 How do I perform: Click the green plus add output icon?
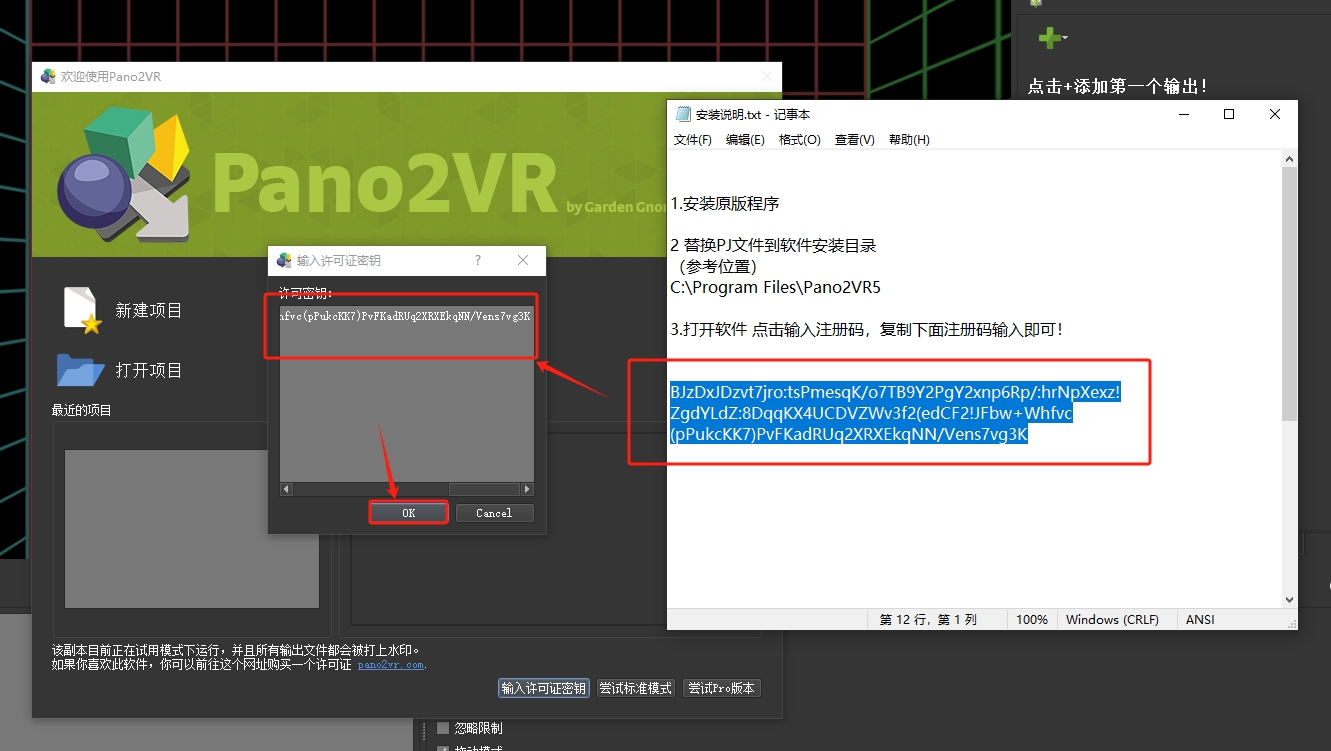pyautogui.click(x=1048, y=38)
